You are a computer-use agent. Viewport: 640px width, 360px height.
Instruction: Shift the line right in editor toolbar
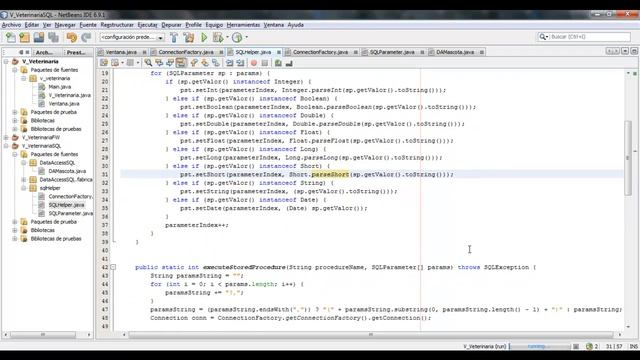pyautogui.click(x=240, y=63)
